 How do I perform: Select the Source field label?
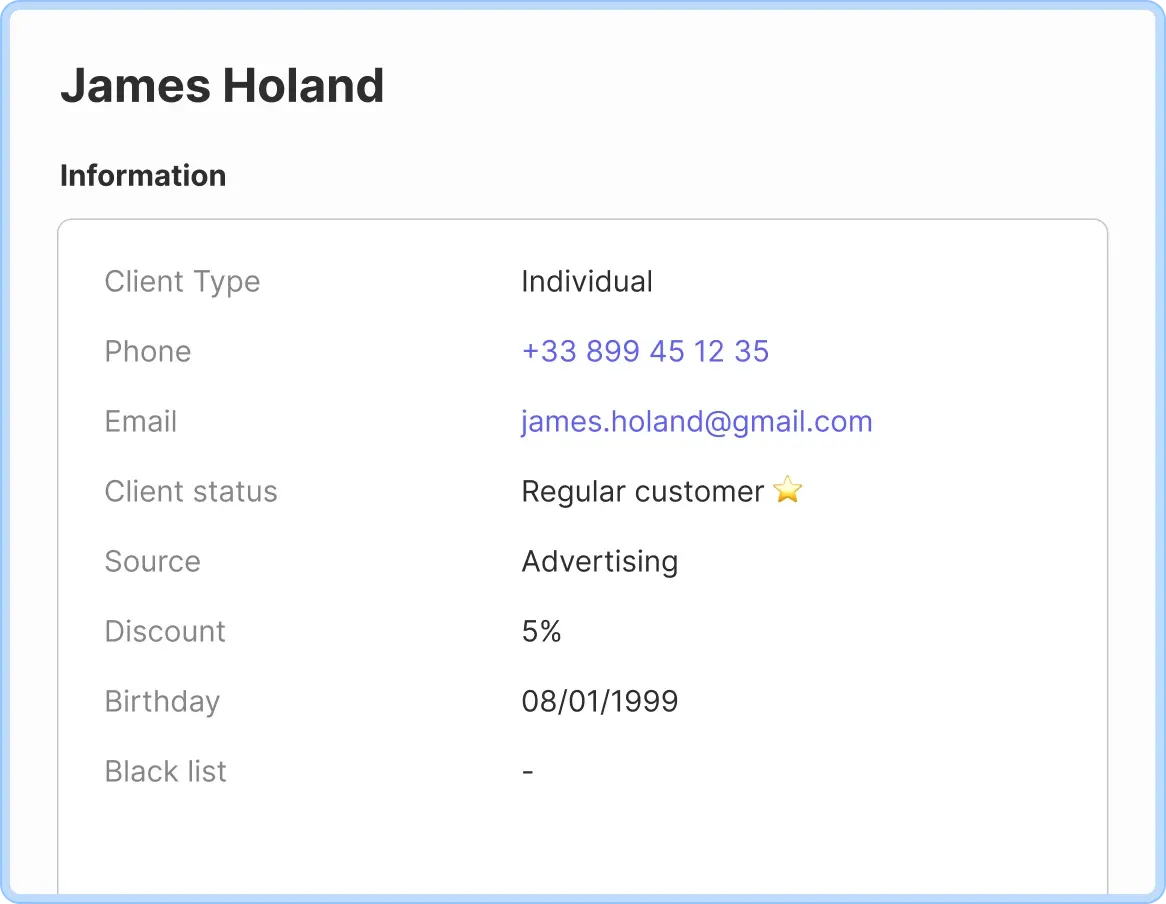pyautogui.click(x=152, y=561)
